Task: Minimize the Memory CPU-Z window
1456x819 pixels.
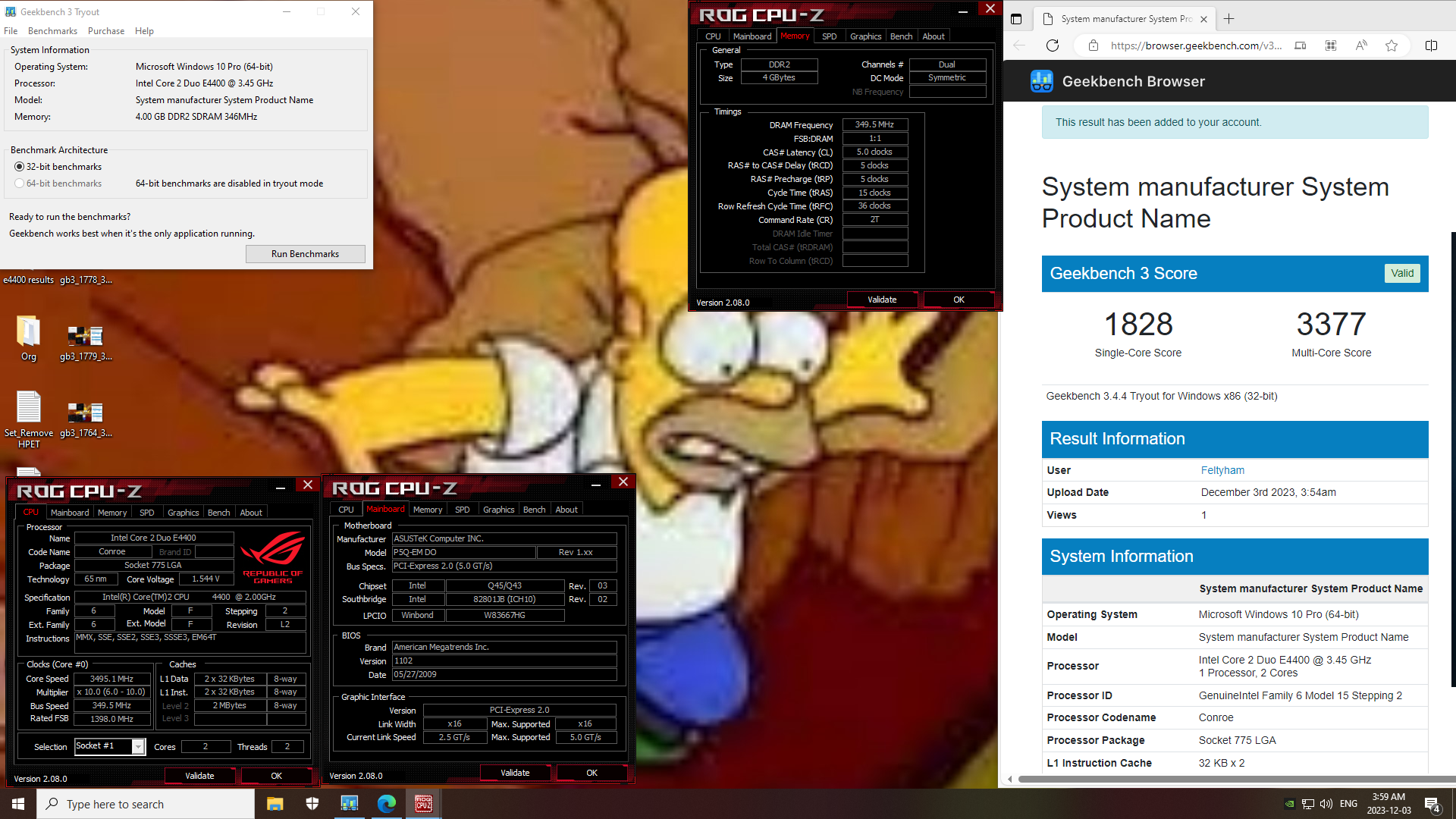Action: [x=962, y=11]
